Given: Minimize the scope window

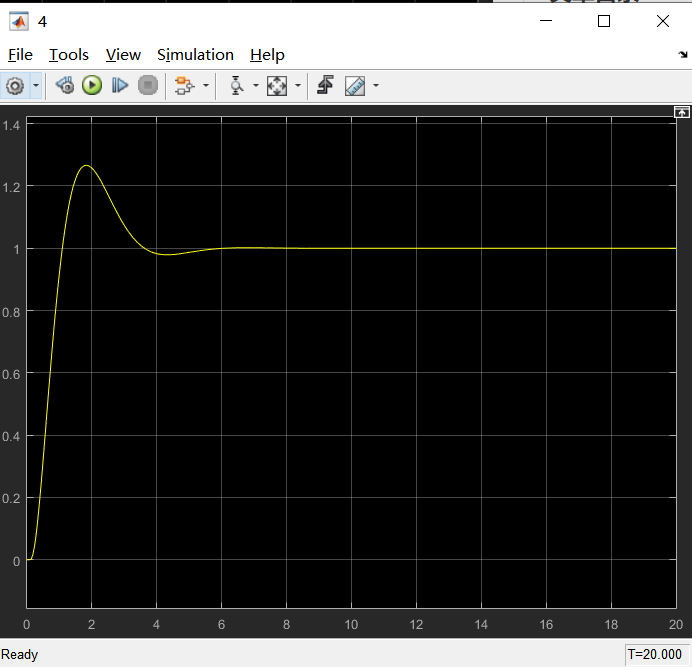Looking at the screenshot, I should click(546, 21).
